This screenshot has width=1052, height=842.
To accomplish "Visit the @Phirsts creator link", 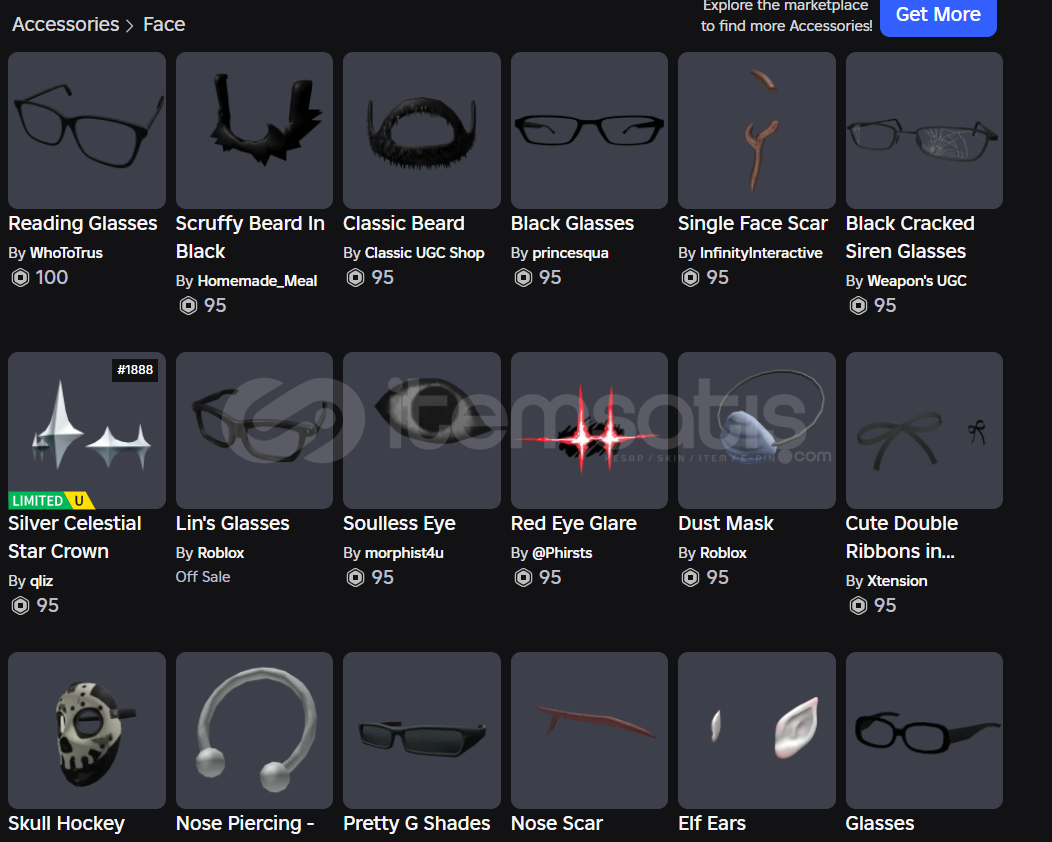I will [x=562, y=553].
